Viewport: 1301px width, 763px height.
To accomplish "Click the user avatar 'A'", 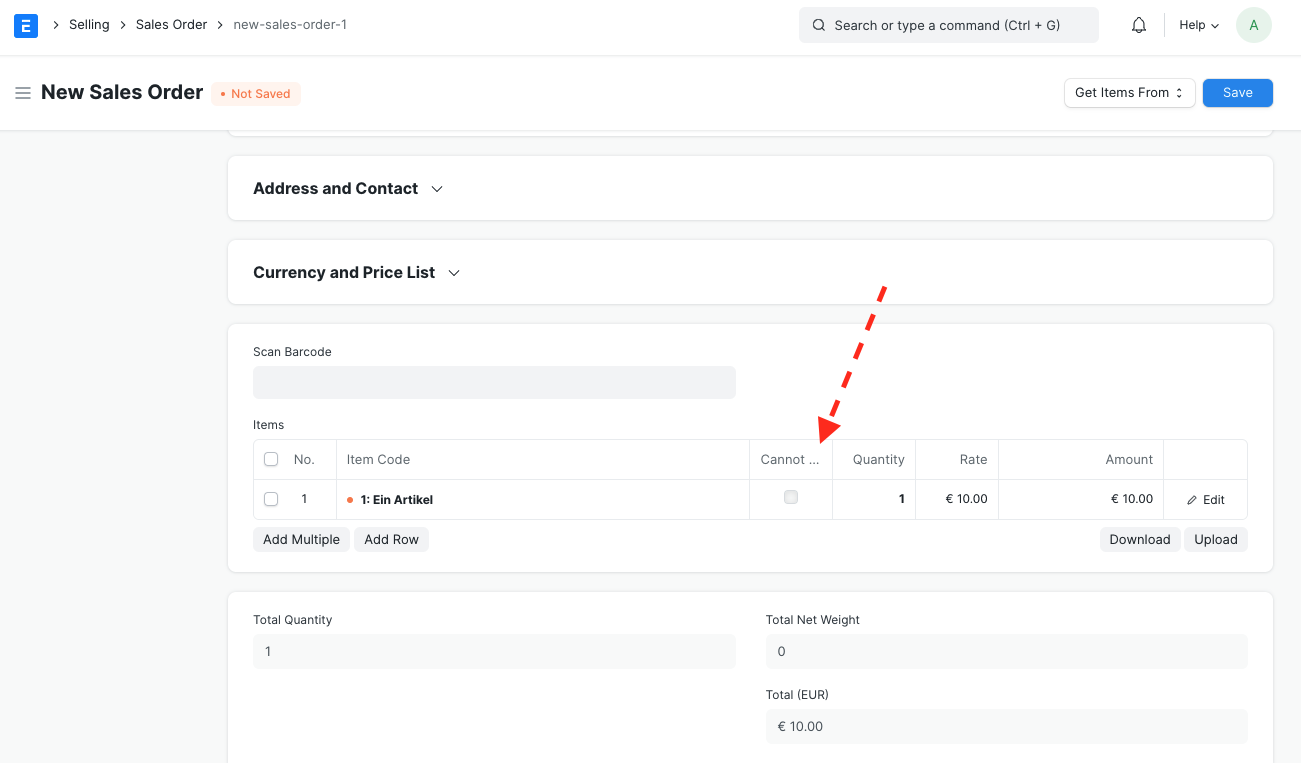I will pyautogui.click(x=1254, y=25).
